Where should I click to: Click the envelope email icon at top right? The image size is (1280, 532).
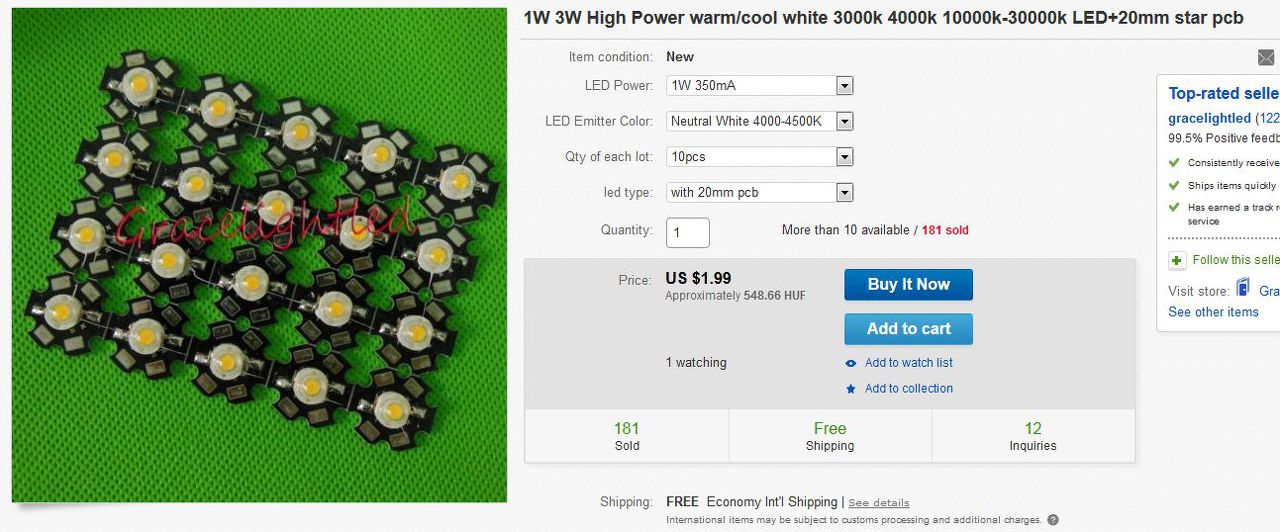coord(1266,58)
